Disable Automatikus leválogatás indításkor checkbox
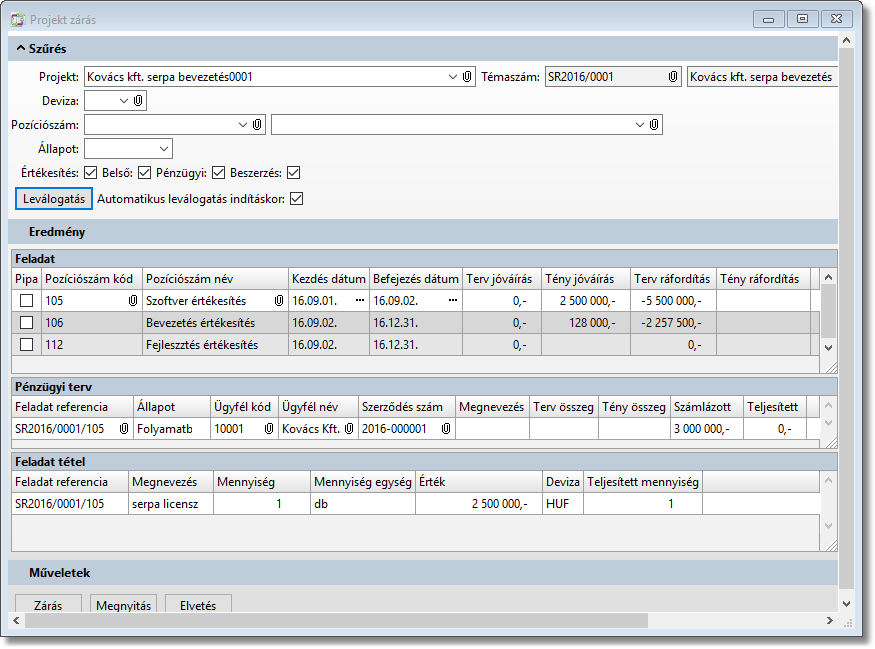 [296, 199]
